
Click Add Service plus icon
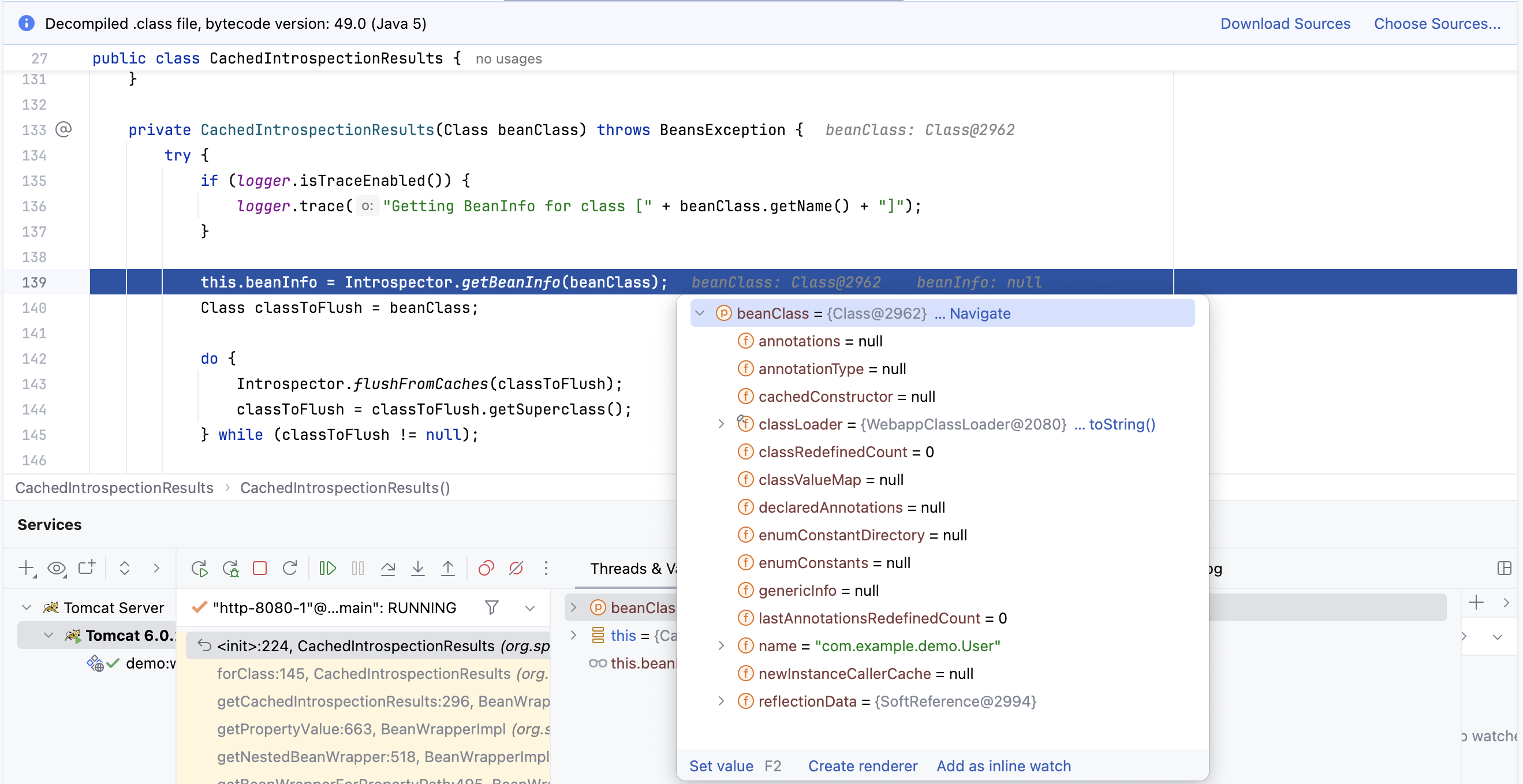27,568
